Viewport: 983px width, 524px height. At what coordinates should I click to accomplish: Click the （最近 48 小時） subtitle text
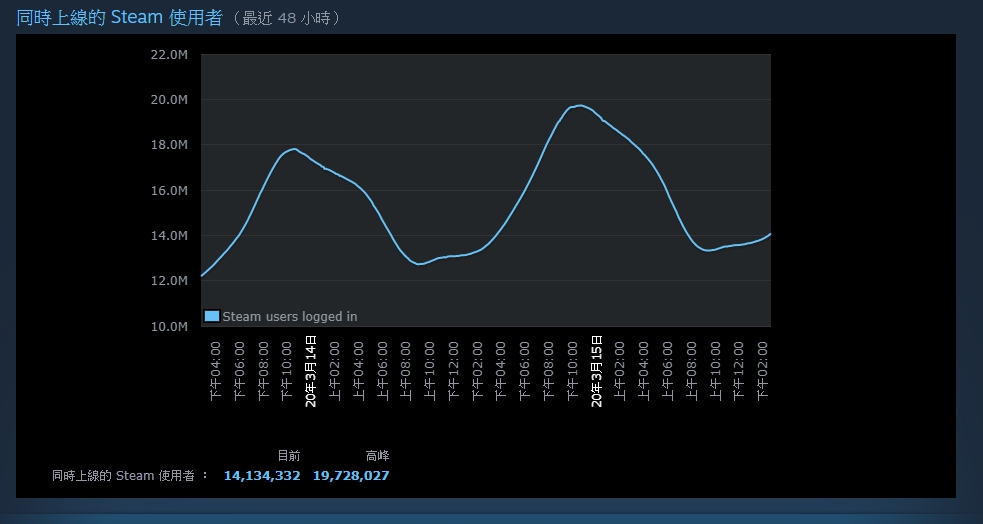tap(286, 18)
